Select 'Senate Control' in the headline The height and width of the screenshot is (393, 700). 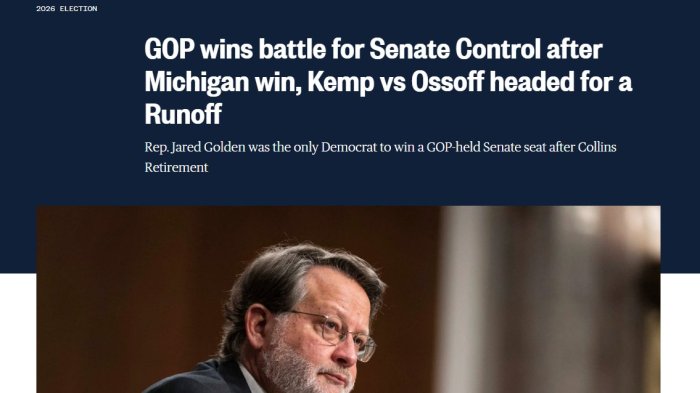click(454, 49)
